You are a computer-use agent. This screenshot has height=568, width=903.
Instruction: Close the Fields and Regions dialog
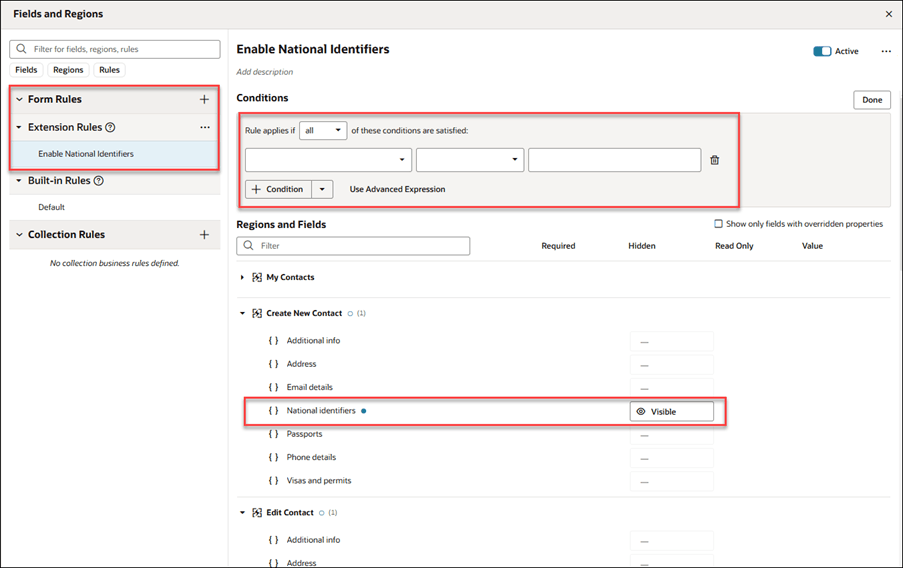[889, 14]
